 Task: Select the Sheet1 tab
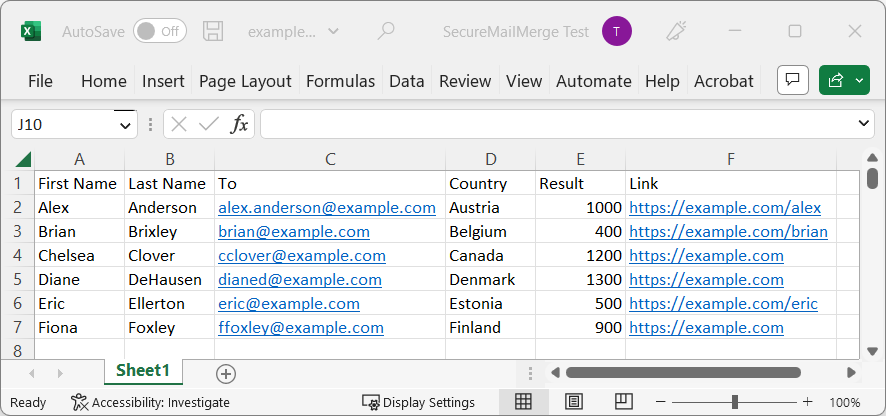coord(143,371)
